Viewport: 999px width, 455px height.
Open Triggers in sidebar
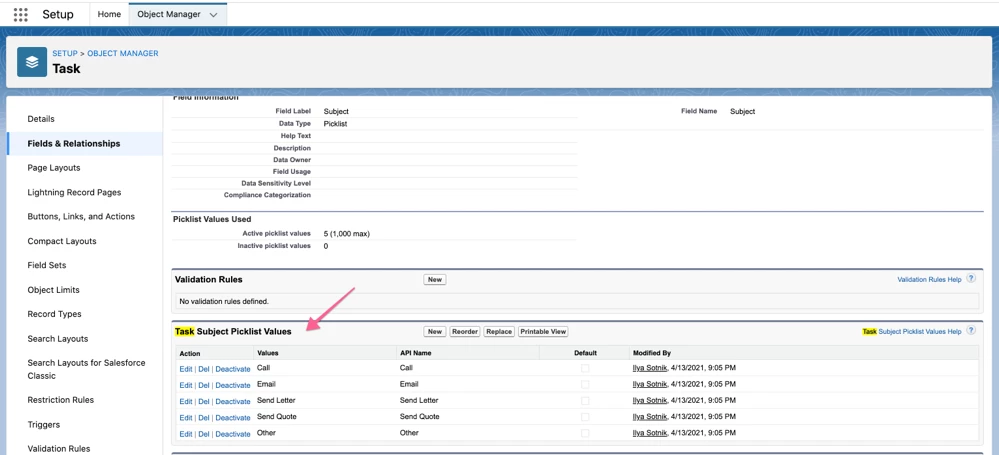pos(44,424)
